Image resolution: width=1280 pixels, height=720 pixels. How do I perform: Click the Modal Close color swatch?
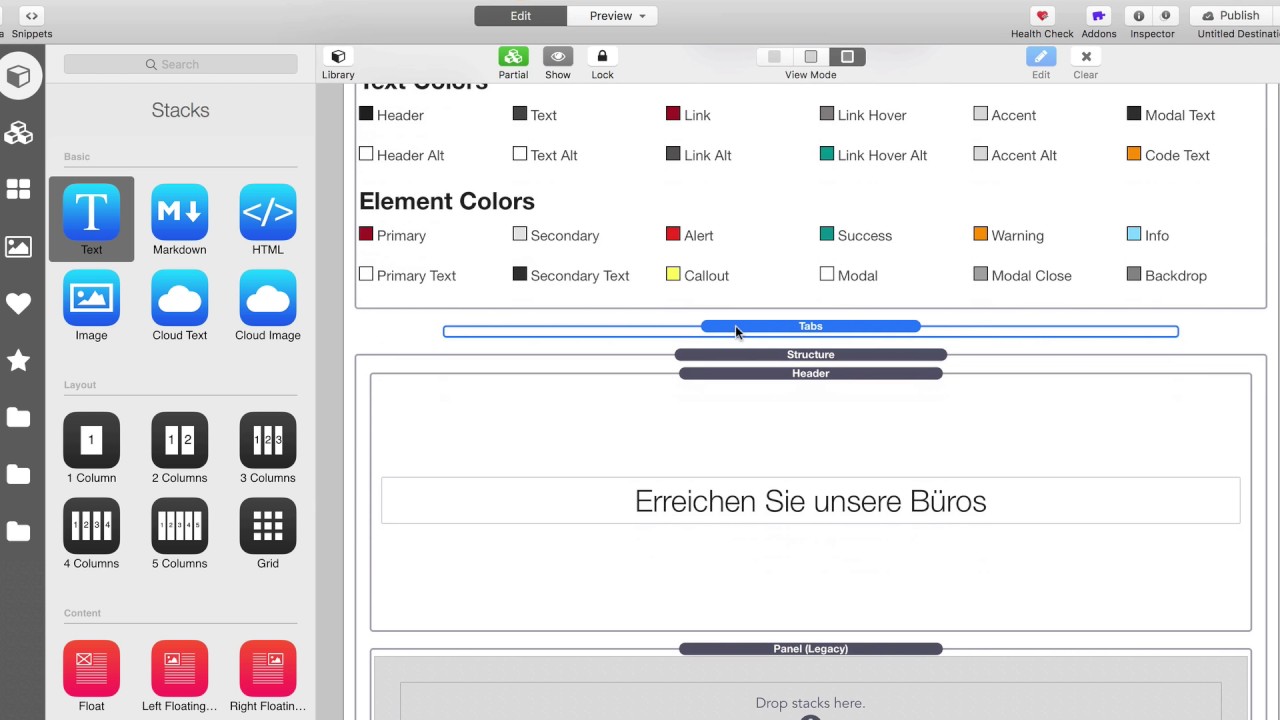(980, 274)
